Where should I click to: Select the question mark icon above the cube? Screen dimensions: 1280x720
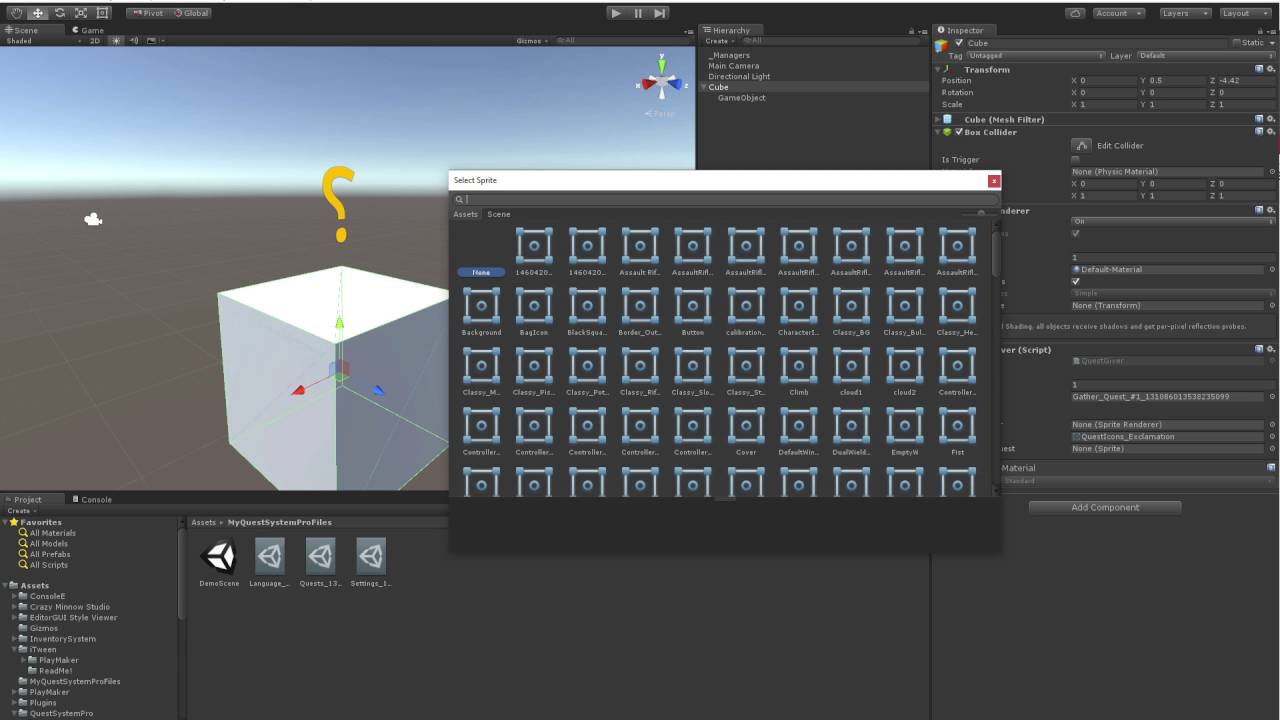(x=337, y=204)
